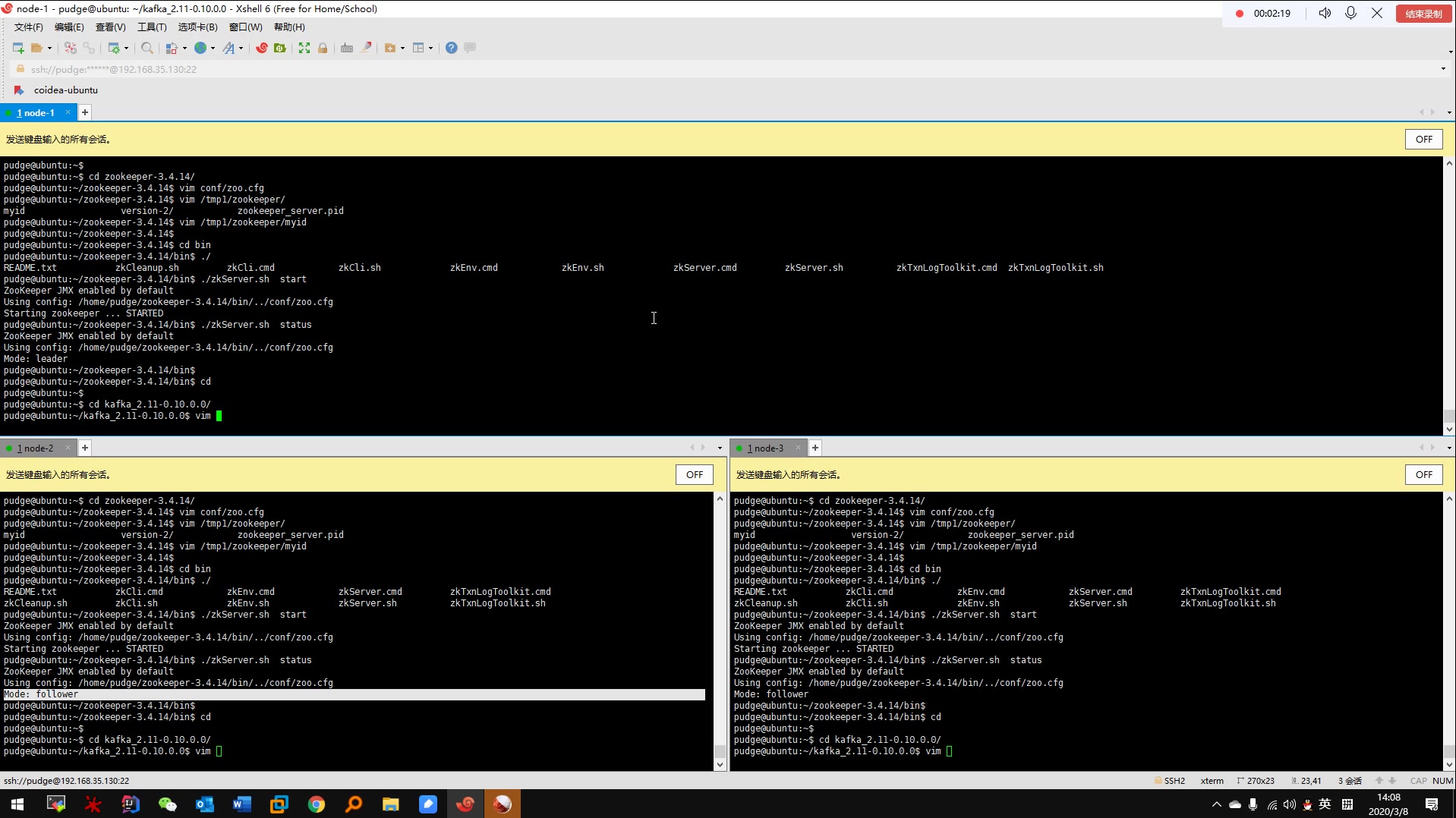Viewport: 1456px width, 818px height.
Task: Open Windows Start menu
Action: 17,804
